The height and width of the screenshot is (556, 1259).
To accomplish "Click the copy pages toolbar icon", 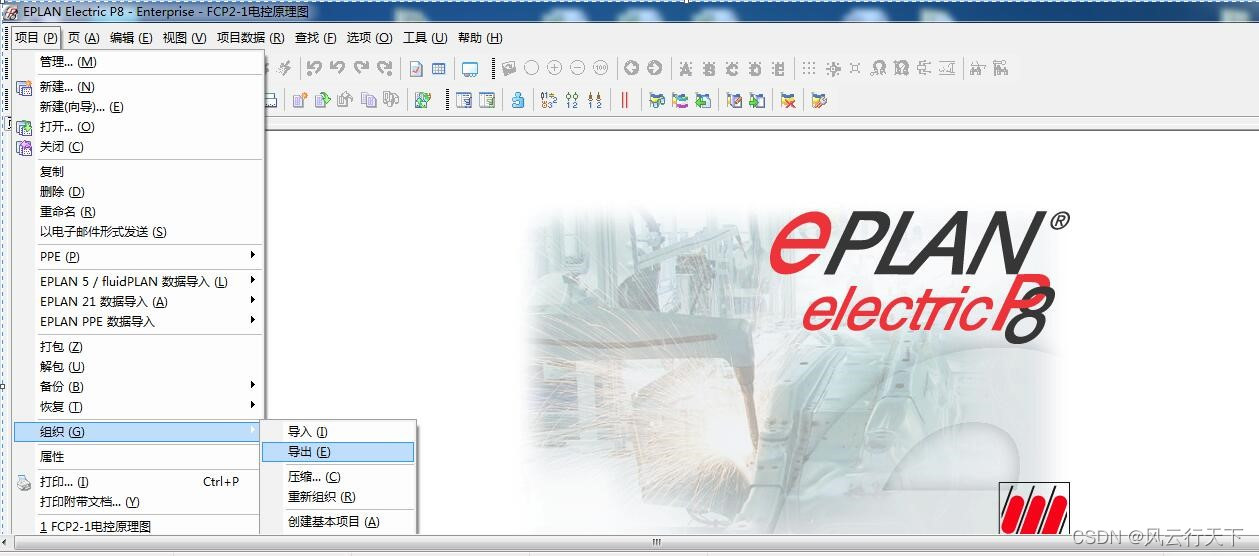I will pos(368,100).
